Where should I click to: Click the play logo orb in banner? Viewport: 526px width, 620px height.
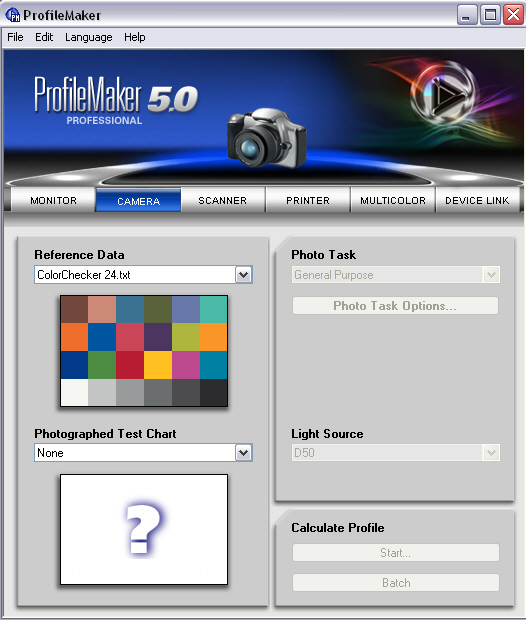point(443,94)
